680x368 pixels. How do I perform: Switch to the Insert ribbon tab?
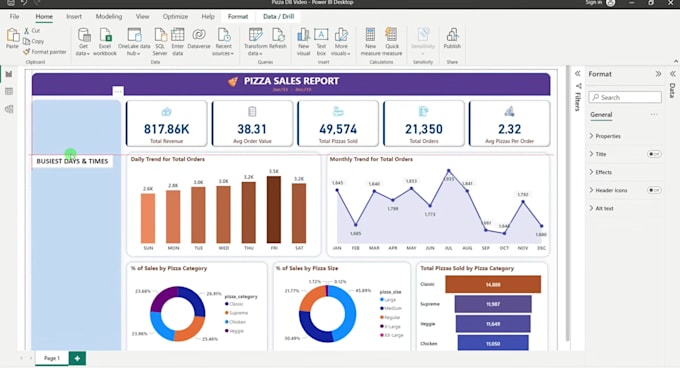click(74, 16)
